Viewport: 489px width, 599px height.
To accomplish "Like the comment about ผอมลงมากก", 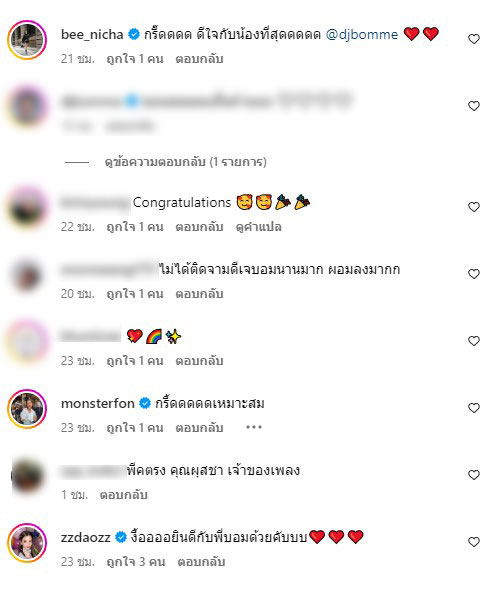I will pos(474,274).
